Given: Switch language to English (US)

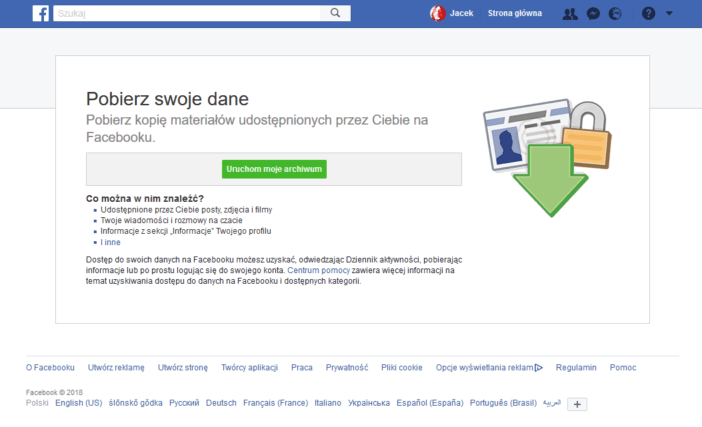Looking at the screenshot, I should coord(78,403).
